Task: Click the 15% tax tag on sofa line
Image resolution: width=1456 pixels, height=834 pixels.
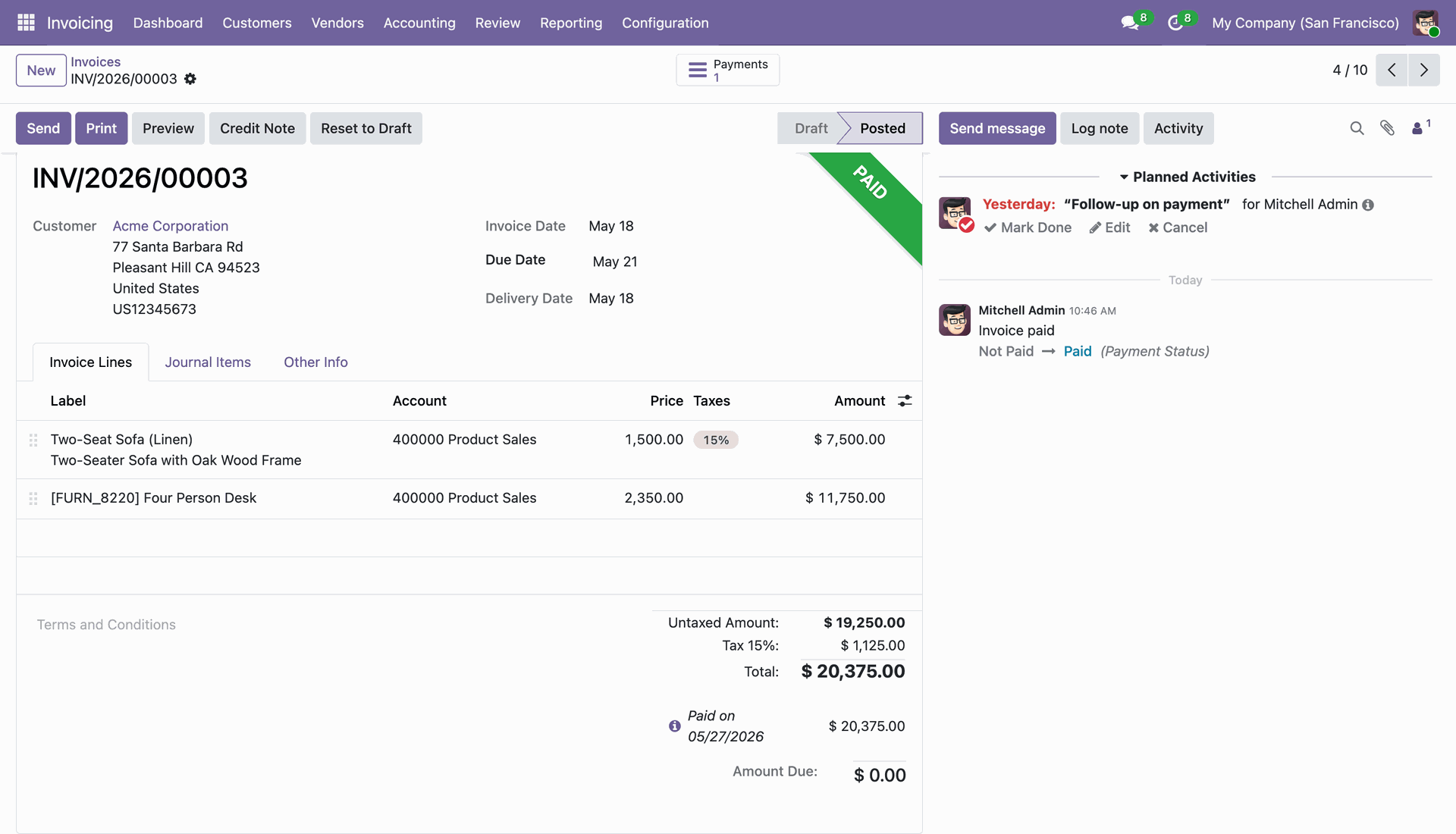Action: point(716,440)
